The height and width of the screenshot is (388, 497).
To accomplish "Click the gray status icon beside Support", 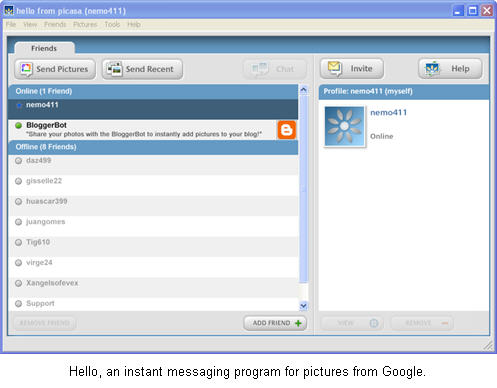I will pyautogui.click(x=19, y=304).
